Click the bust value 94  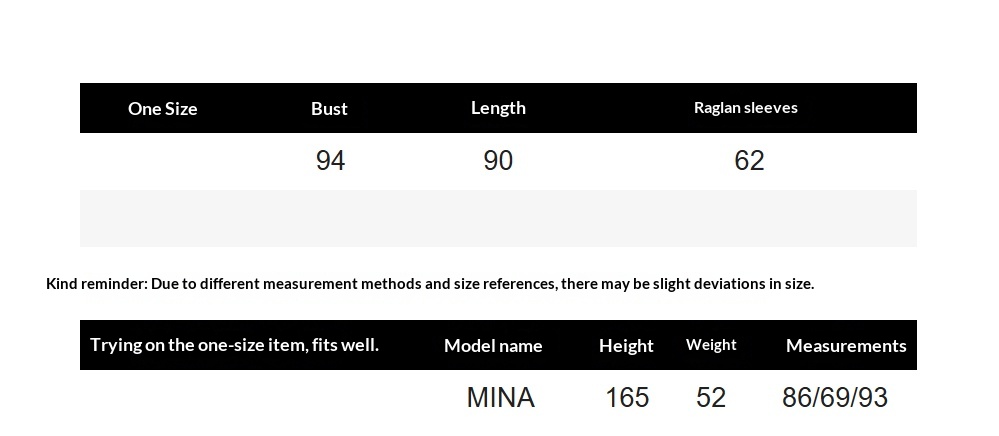(x=330, y=161)
